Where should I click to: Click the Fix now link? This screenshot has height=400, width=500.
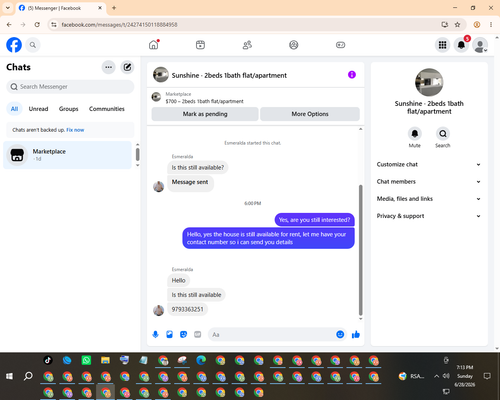[75, 130]
